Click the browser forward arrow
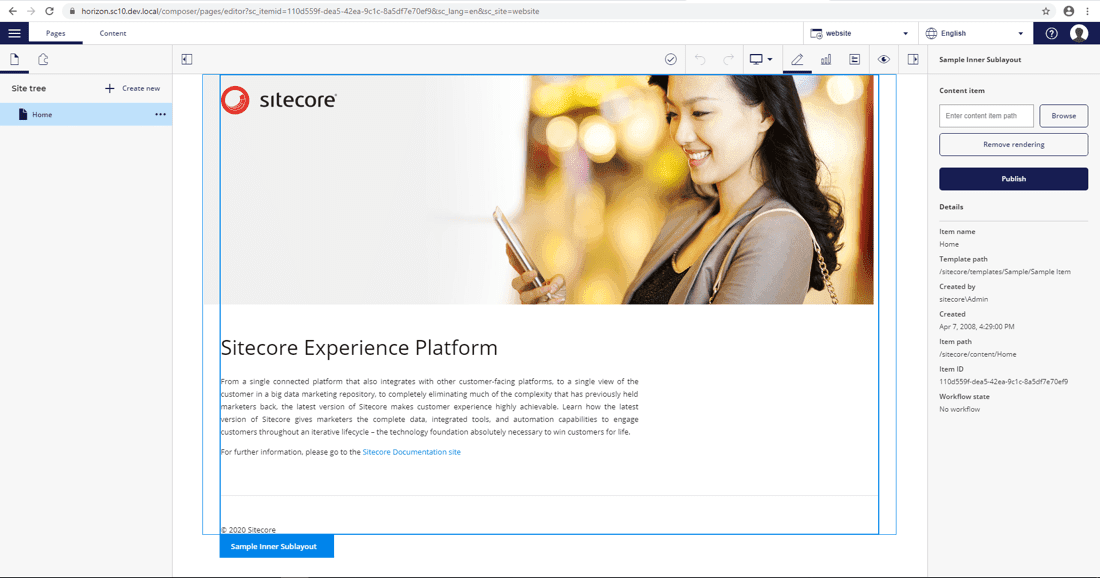Screen dimensions: 1100x578 [x=31, y=11]
